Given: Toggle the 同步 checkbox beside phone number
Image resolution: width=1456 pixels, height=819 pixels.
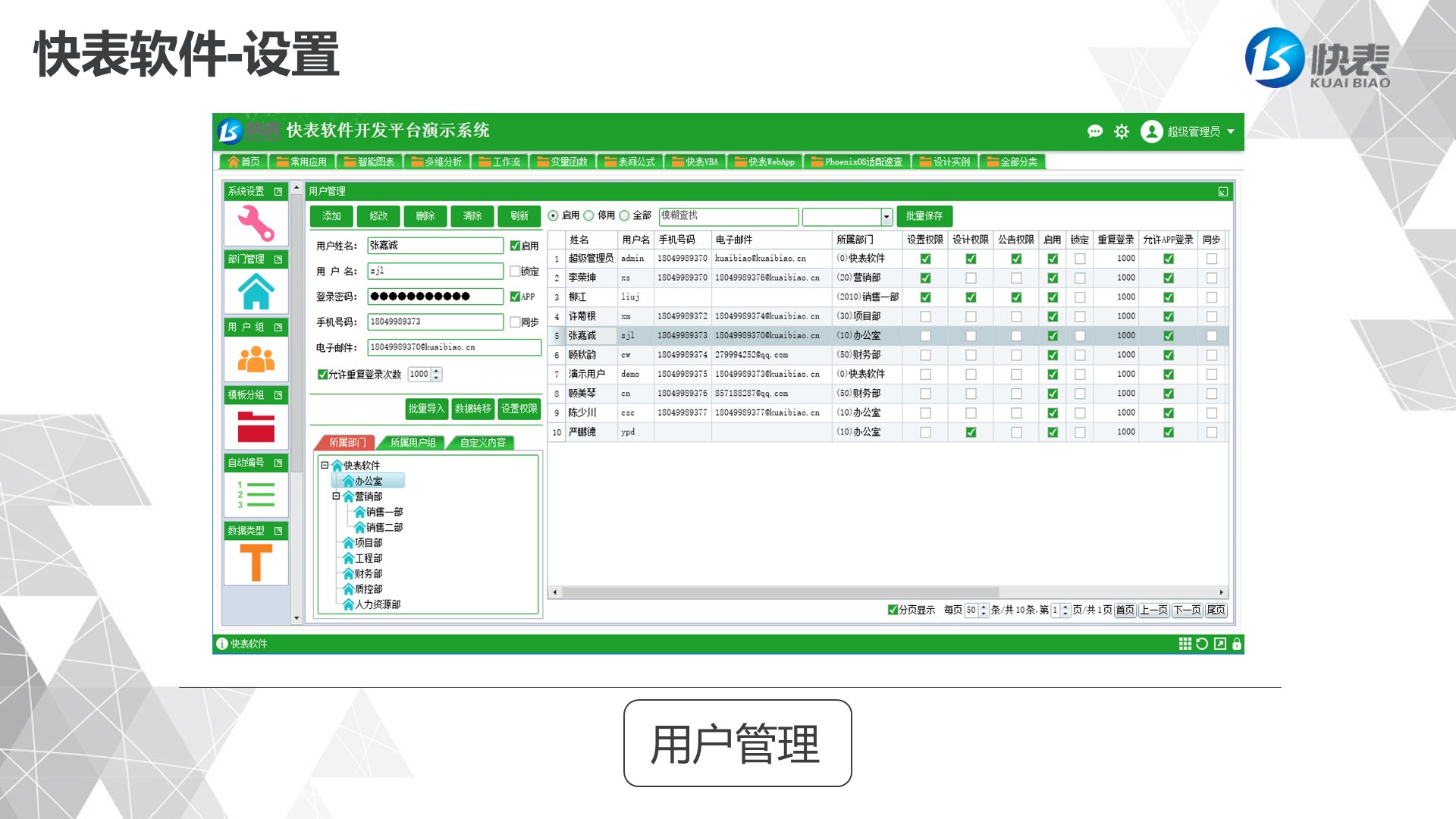Looking at the screenshot, I should click(x=515, y=322).
